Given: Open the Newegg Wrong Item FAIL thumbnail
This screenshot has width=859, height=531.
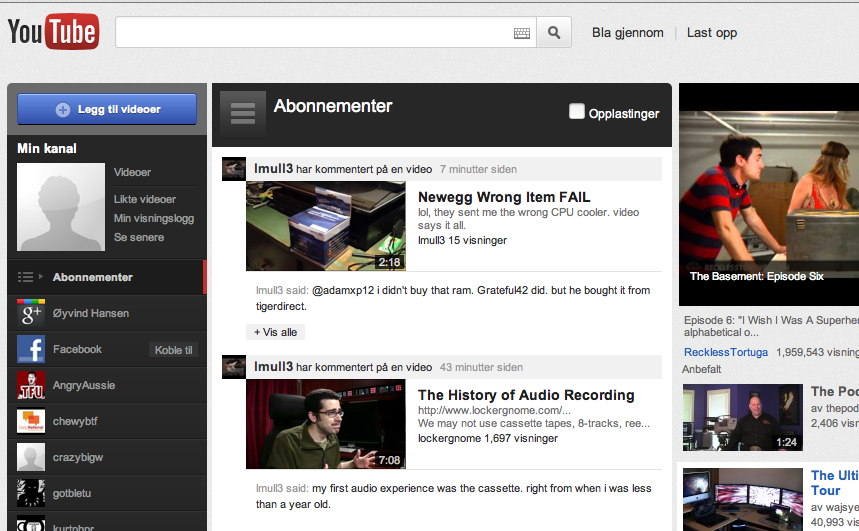Looking at the screenshot, I should pyautogui.click(x=326, y=226).
